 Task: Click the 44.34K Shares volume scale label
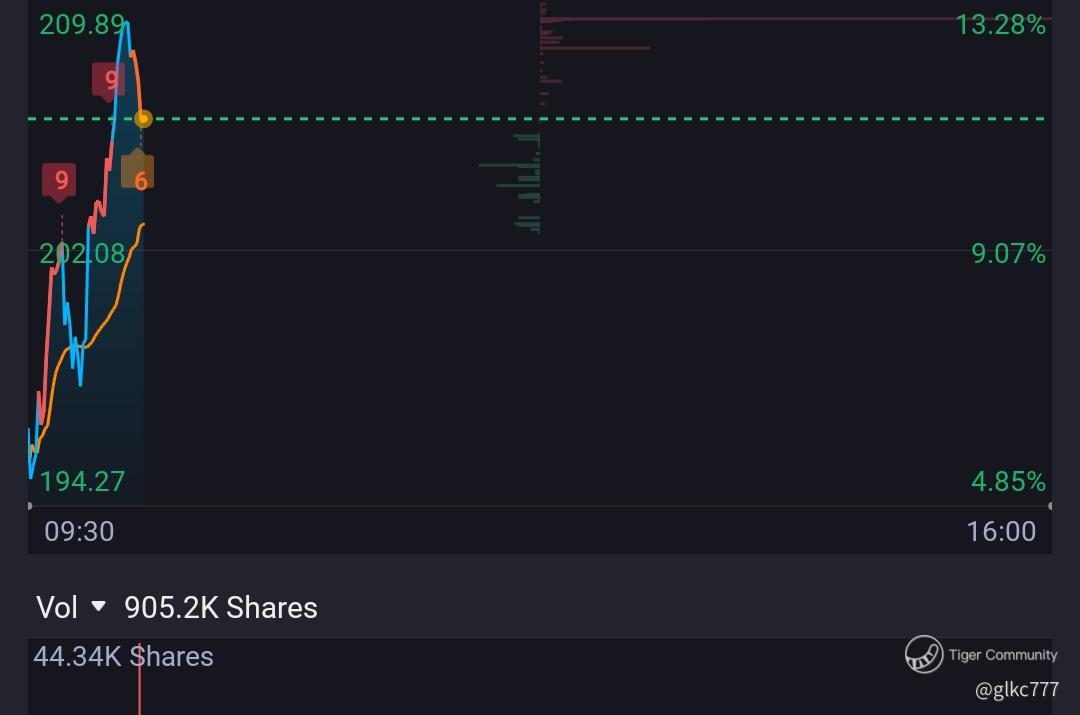click(x=123, y=656)
